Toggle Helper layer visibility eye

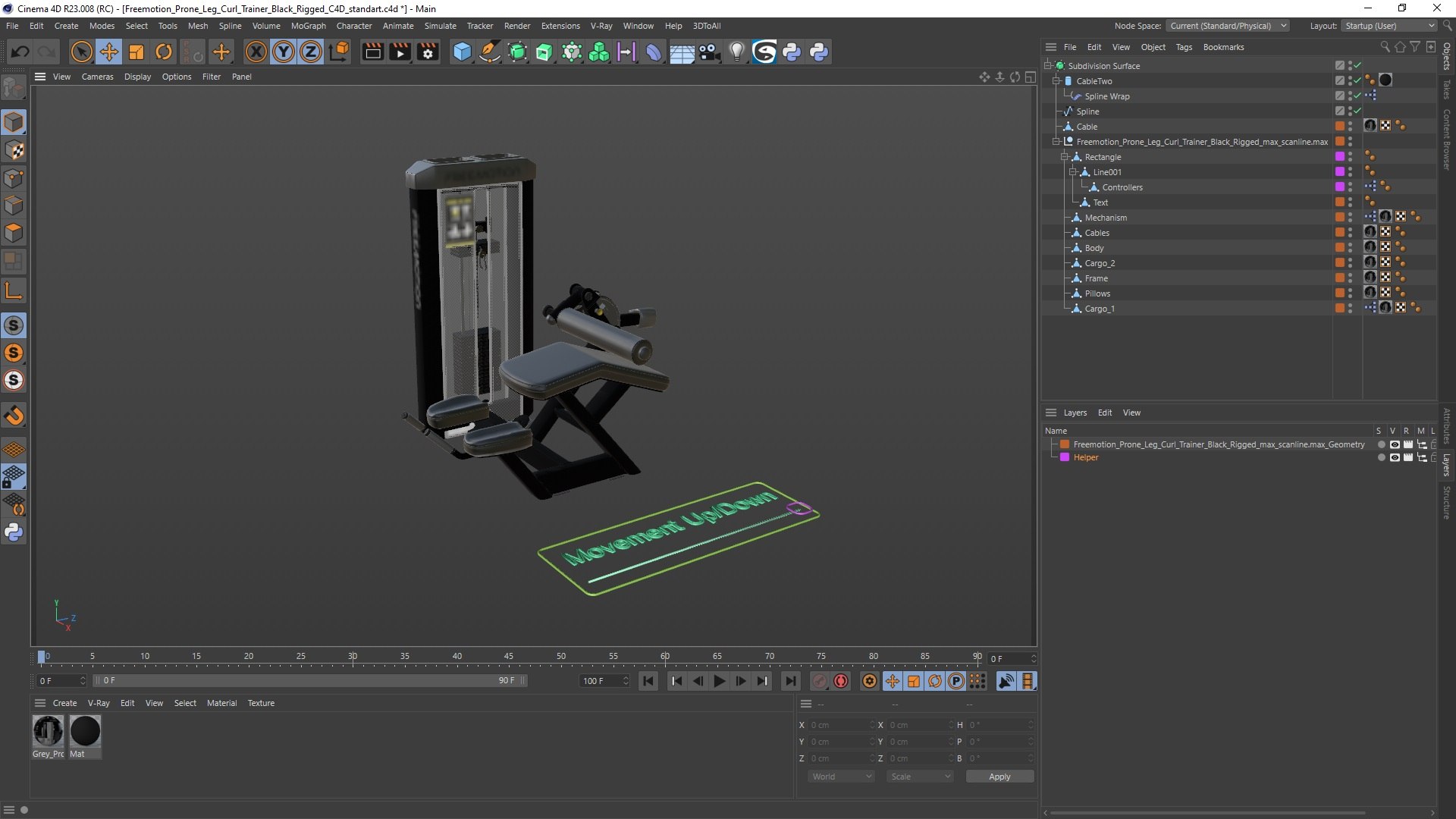pos(1394,458)
